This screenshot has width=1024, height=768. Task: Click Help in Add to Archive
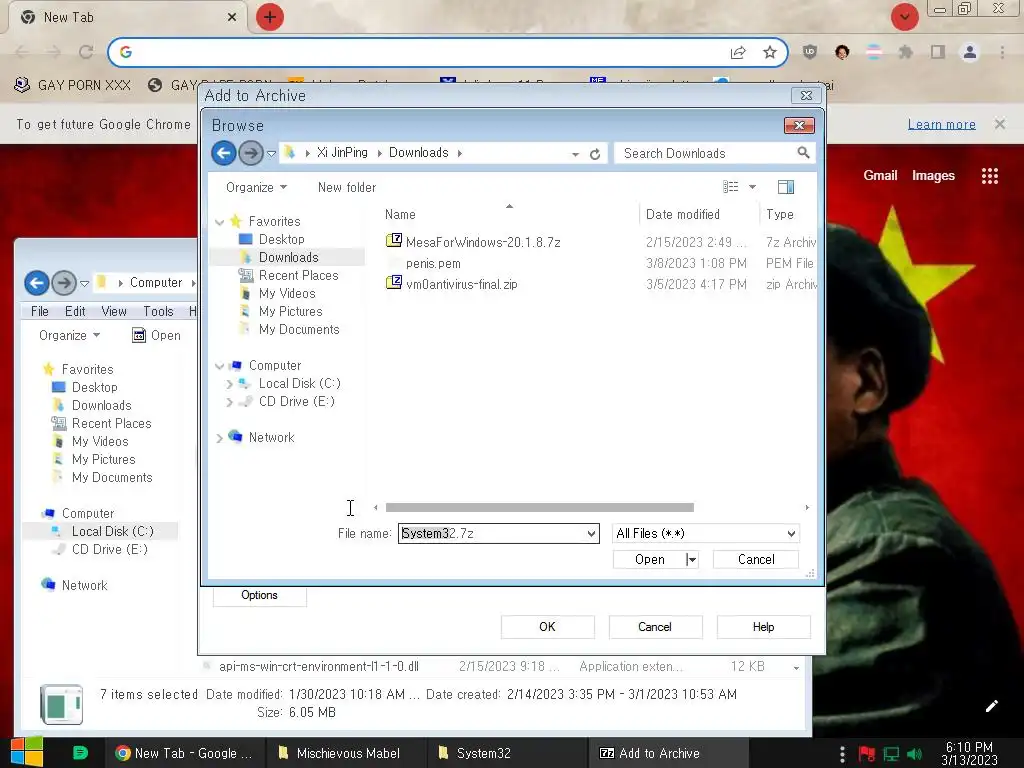[763, 627]
